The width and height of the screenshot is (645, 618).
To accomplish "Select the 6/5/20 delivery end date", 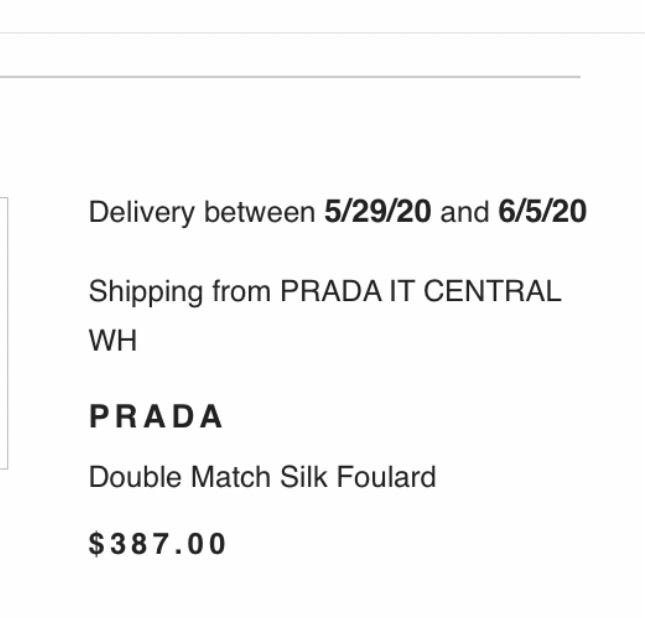I will click(x=542, y=212).
